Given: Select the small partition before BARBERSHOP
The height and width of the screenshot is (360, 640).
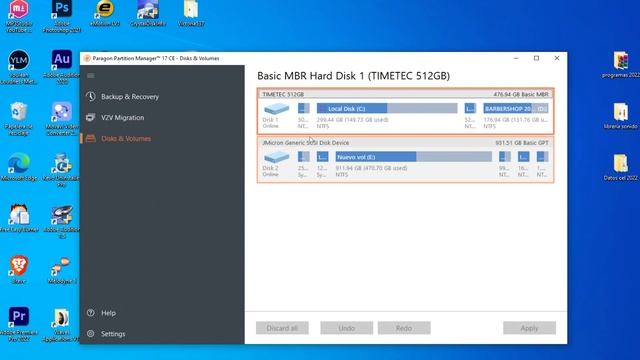Looking at the screenshot, I should pyautogui.click(x=470, y=109).
